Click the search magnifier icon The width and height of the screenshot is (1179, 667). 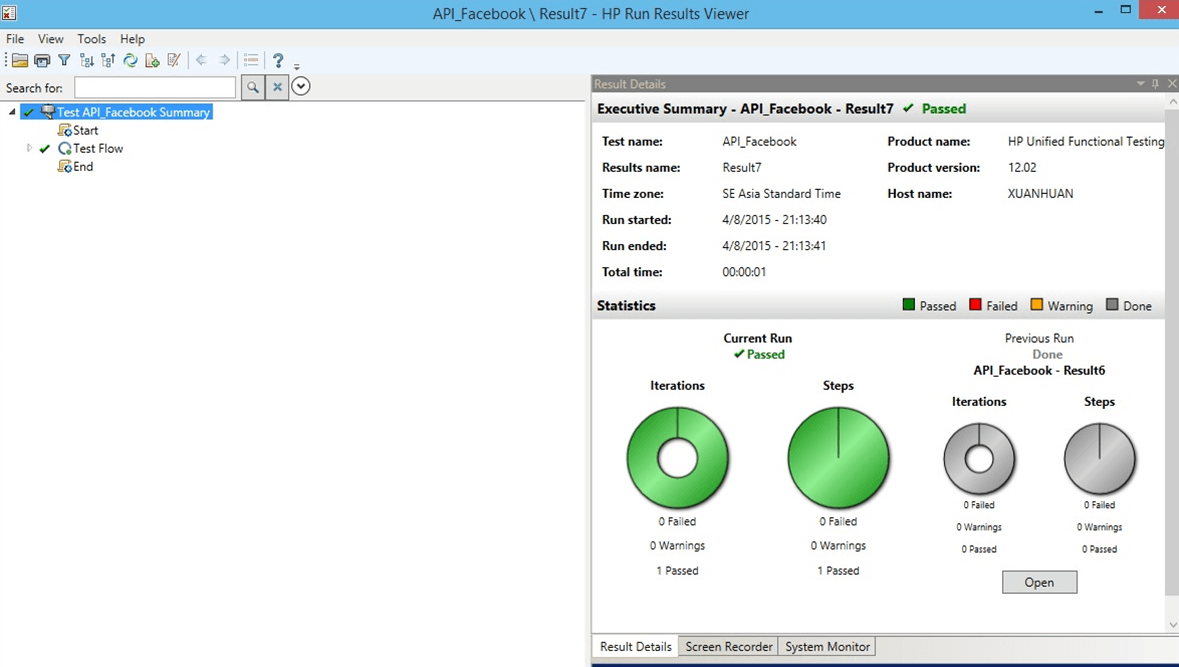(253, 87)
